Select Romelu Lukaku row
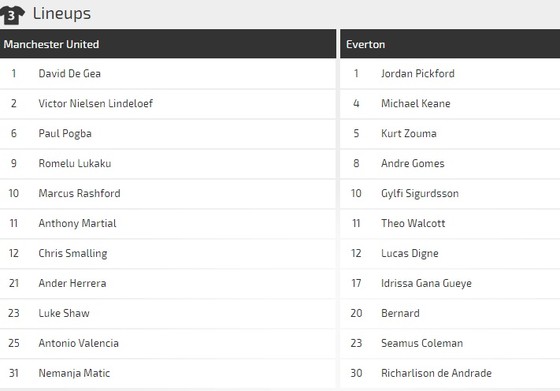 pos(168,164)
